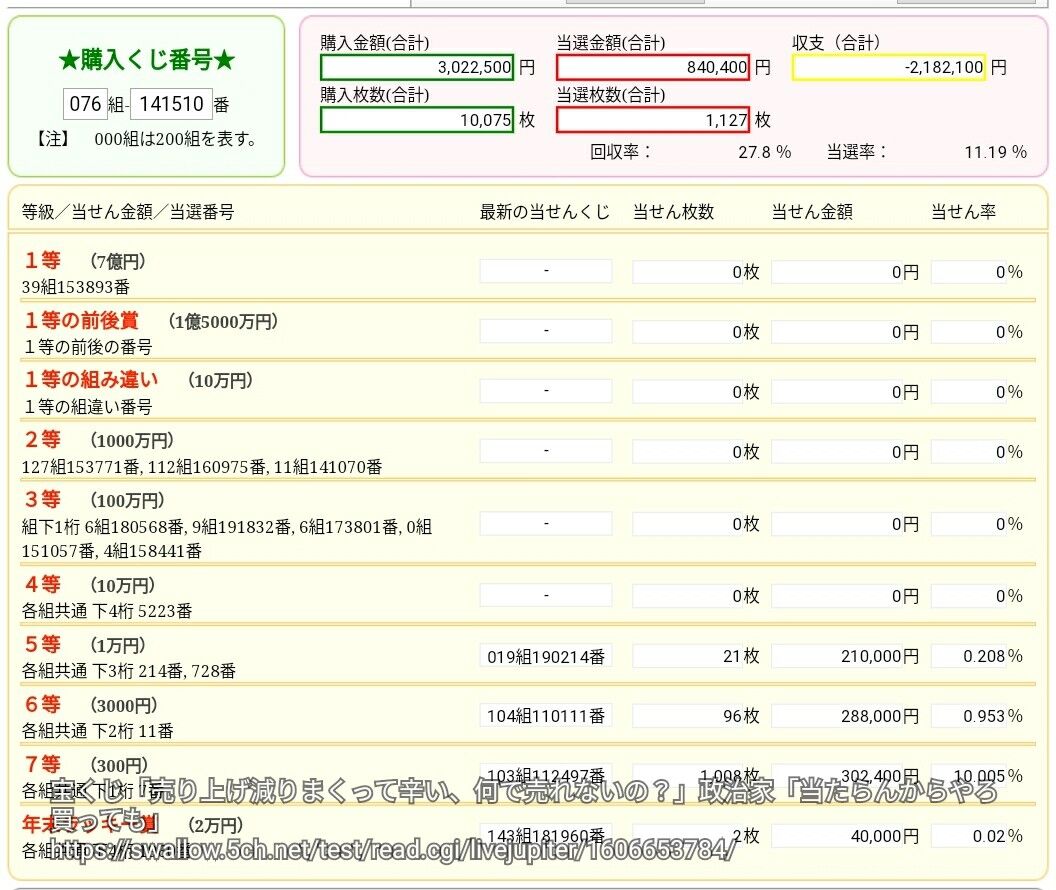Screen dimensions: 1056x890
Task: Select winnings total 840,400 field
Action: (x=653, y=67)
